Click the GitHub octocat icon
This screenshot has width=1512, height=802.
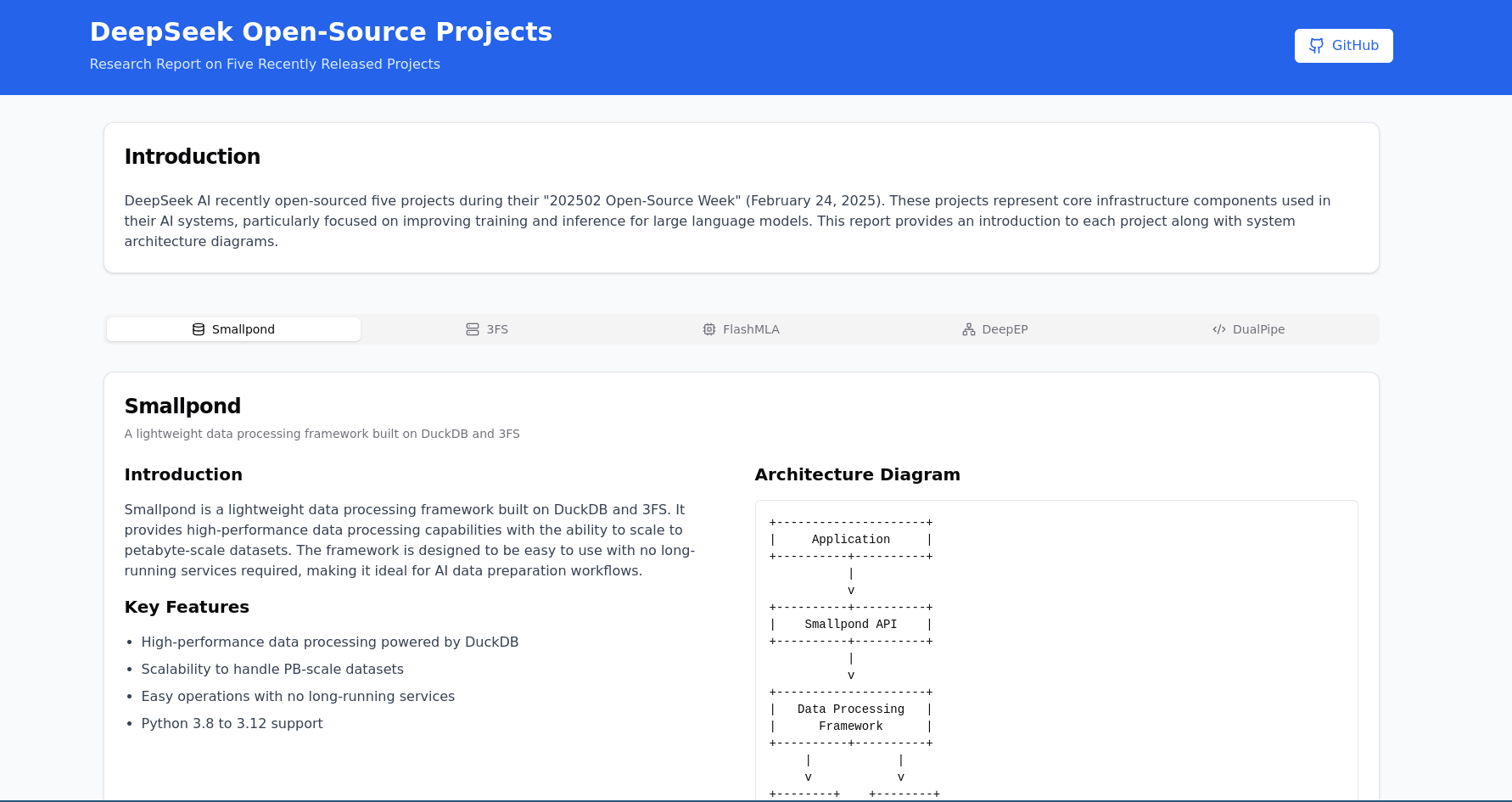(x=1316, y=46)
